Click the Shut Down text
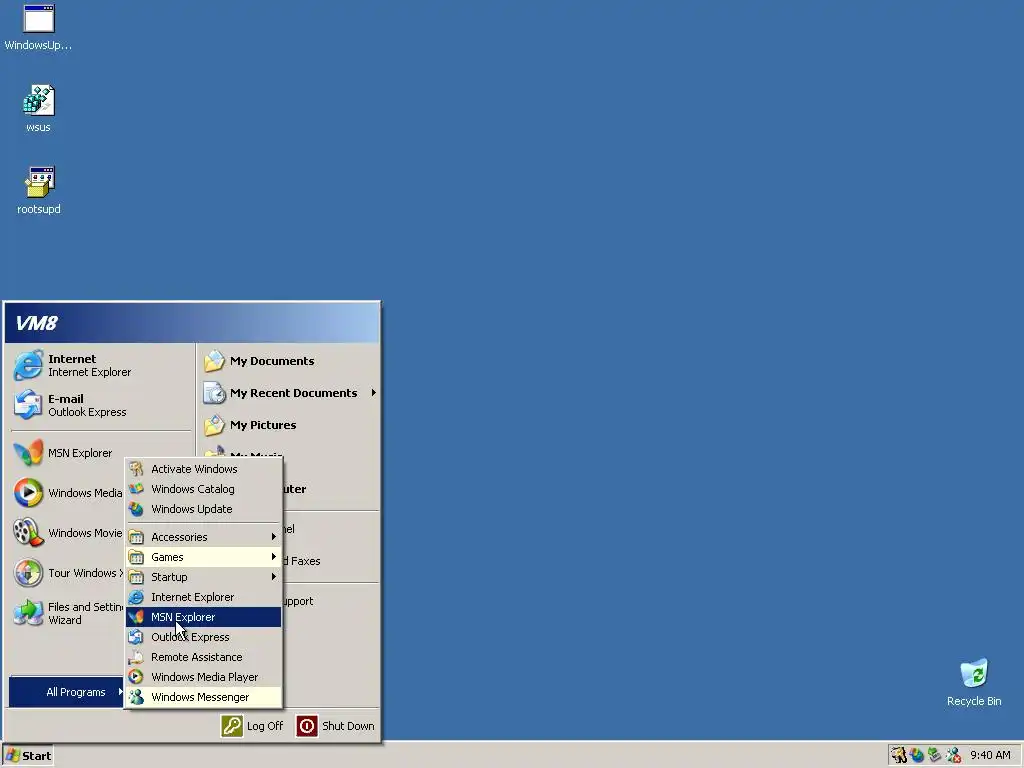Screen dimensions: 1024x768 [348, 726]
